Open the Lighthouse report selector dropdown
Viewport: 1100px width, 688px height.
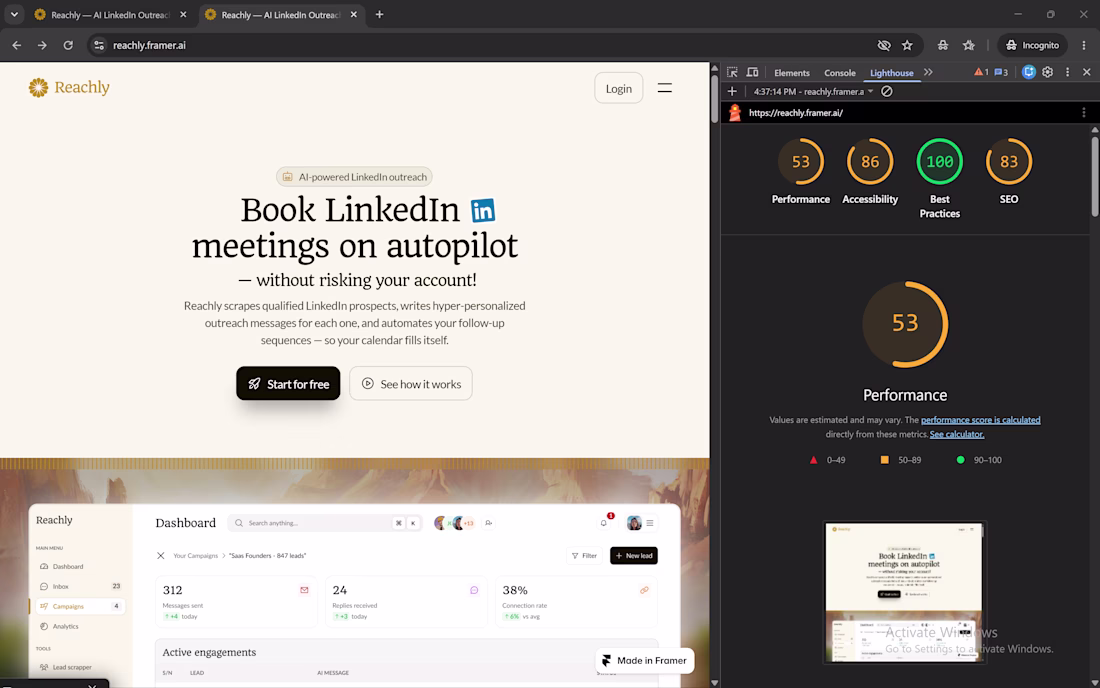tap(813, 91)
